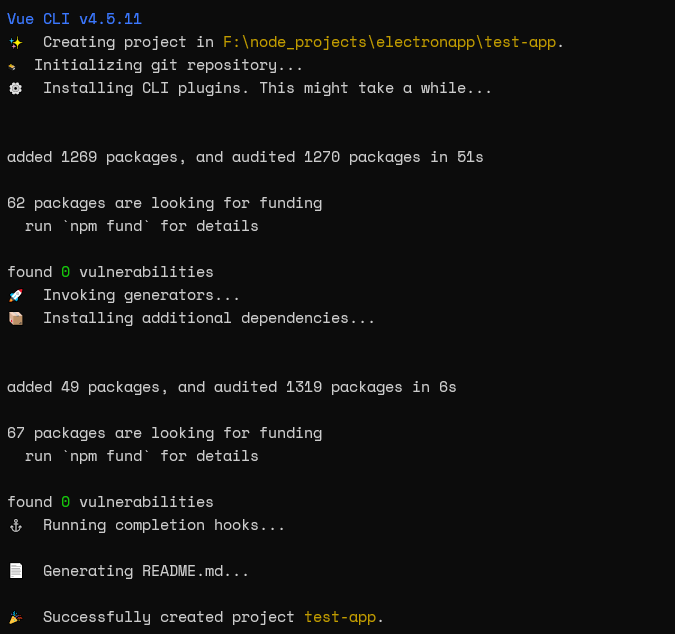Click the Vue CLI v4.5.11 header text
675x634 pixels.
point(74,19)
